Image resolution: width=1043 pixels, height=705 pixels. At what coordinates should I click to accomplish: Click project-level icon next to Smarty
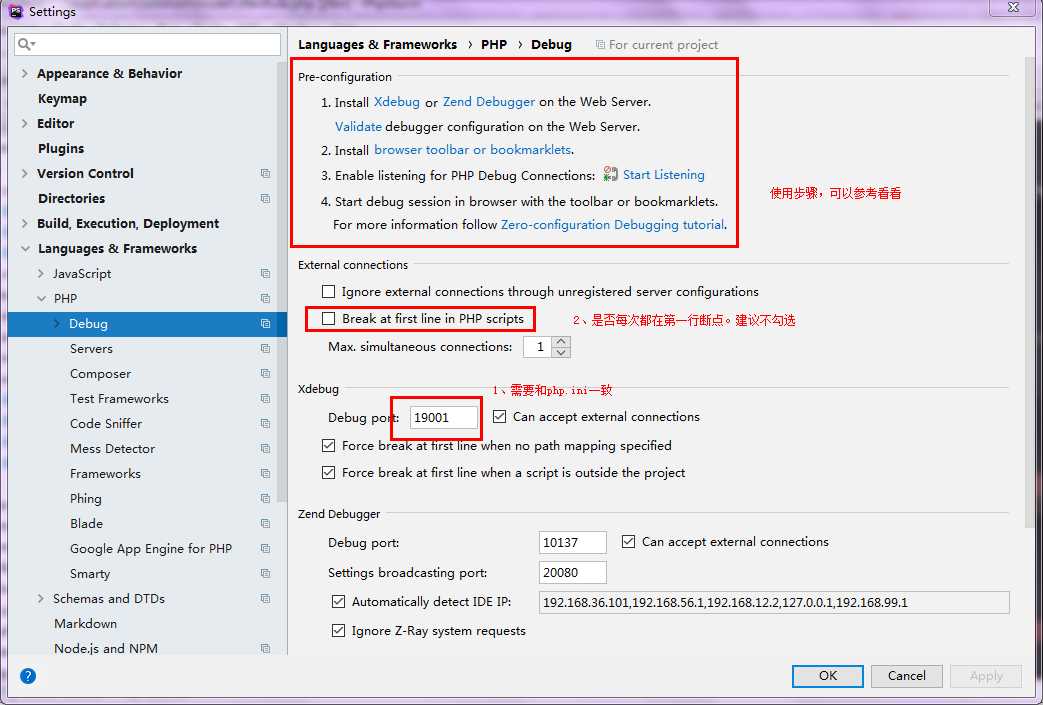[265, 573]
